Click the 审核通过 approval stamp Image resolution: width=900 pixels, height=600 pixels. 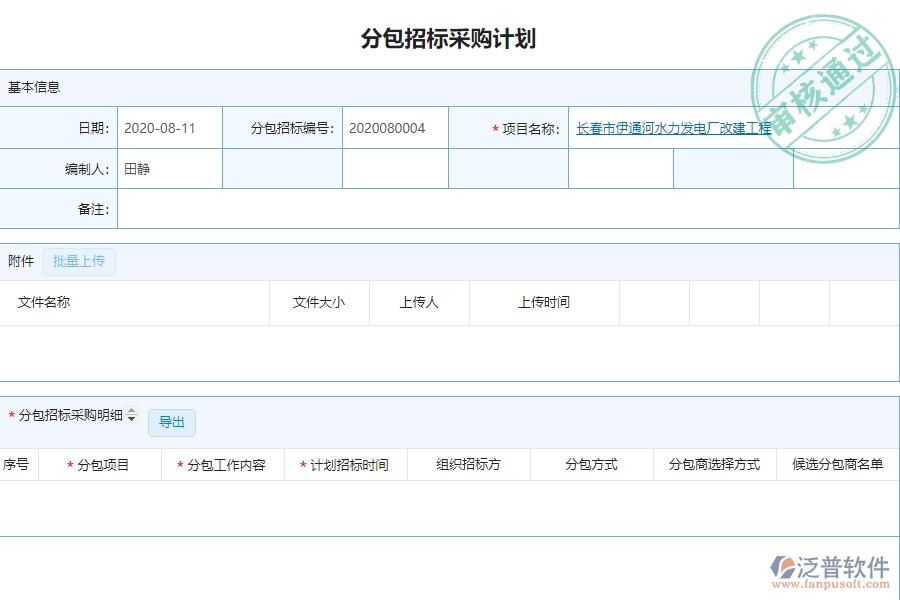tap(822, 75)
